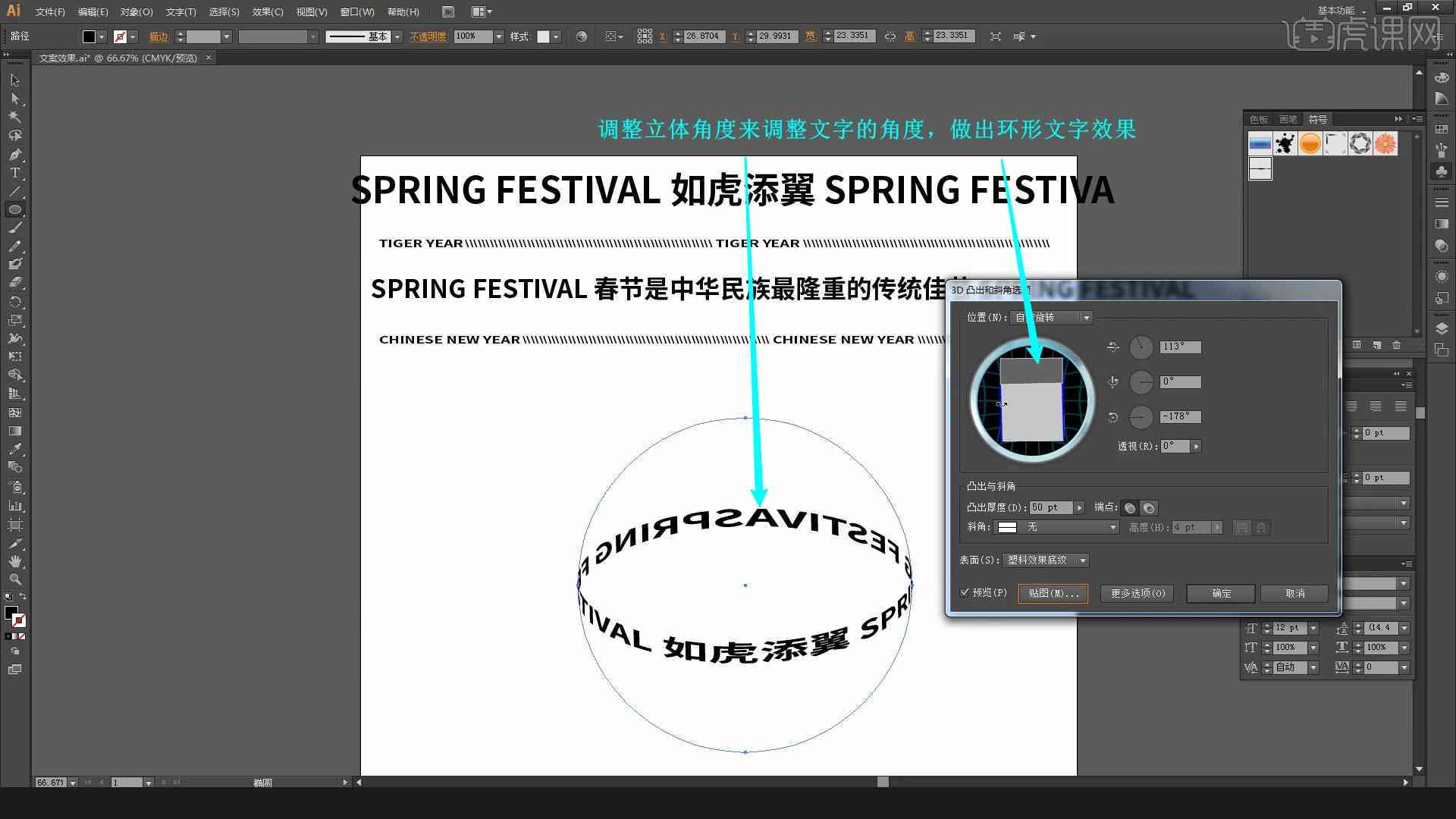Click the 透视(R) input field
This screenshot has width=1456, height=819.
coord(1172,446)
